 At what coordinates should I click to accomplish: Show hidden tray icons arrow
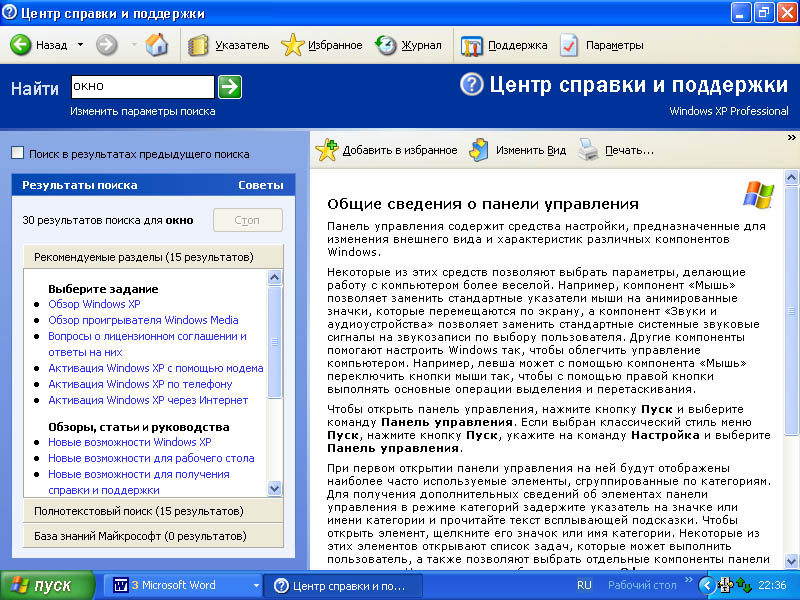point(707,585)
